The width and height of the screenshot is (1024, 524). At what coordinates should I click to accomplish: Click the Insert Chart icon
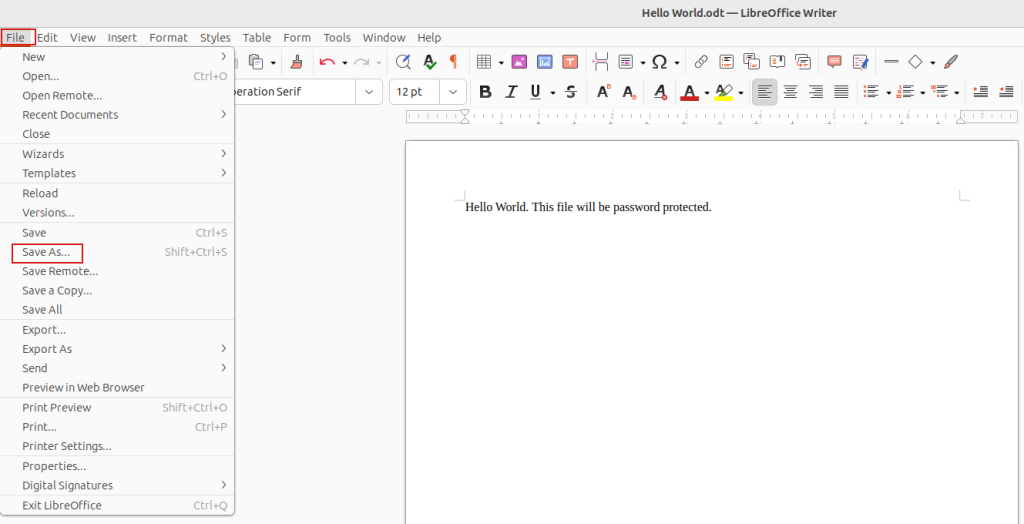click(x=545, y=62)
